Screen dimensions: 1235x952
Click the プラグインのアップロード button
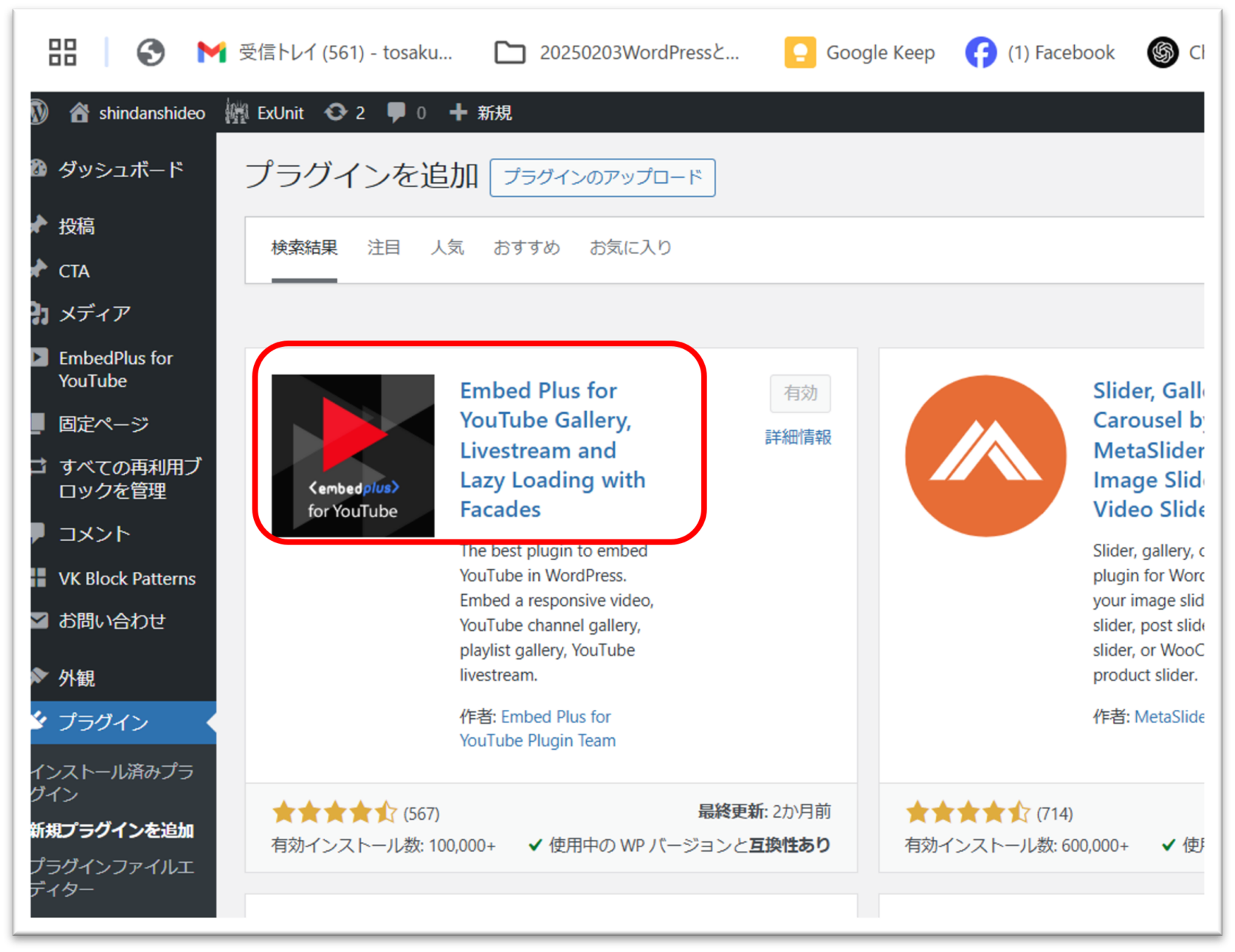602,178
